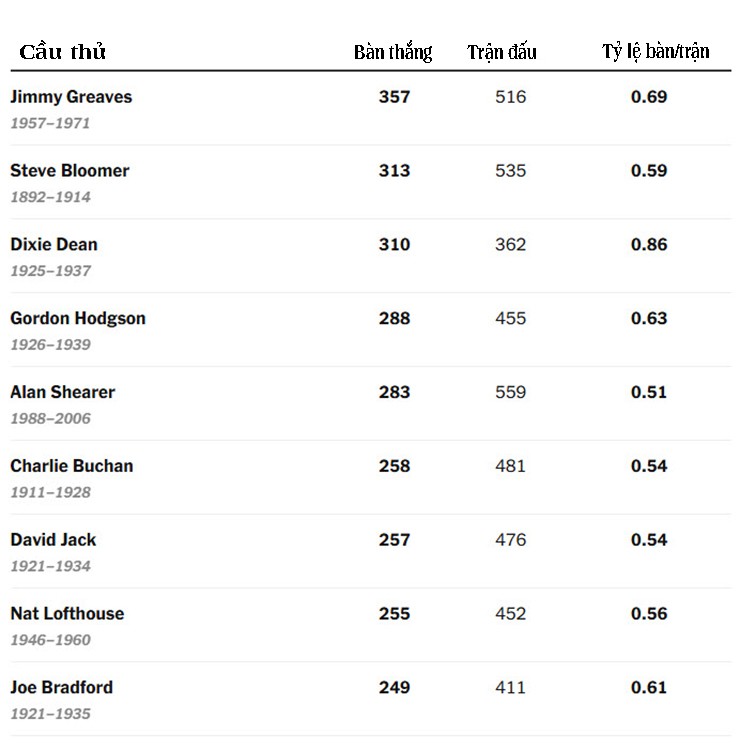The height and width of the screenshot is (749, 740).
Task: Click Alan Shearer's 559 matches value
Action: pos(511,392)
